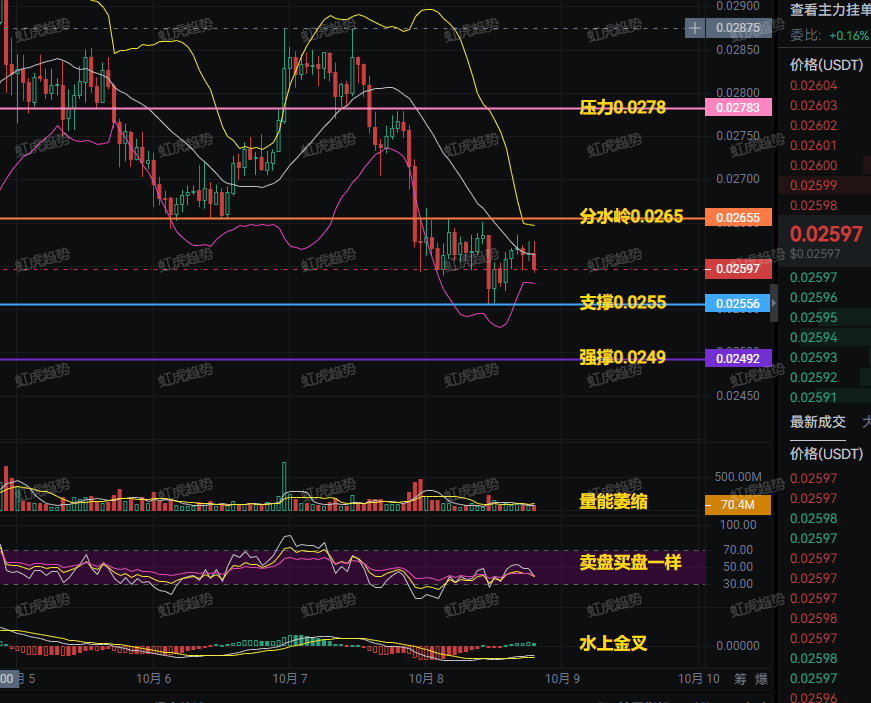
Task: Click the 10月 6 date on time axis
Action: click(x=154, y=679)
